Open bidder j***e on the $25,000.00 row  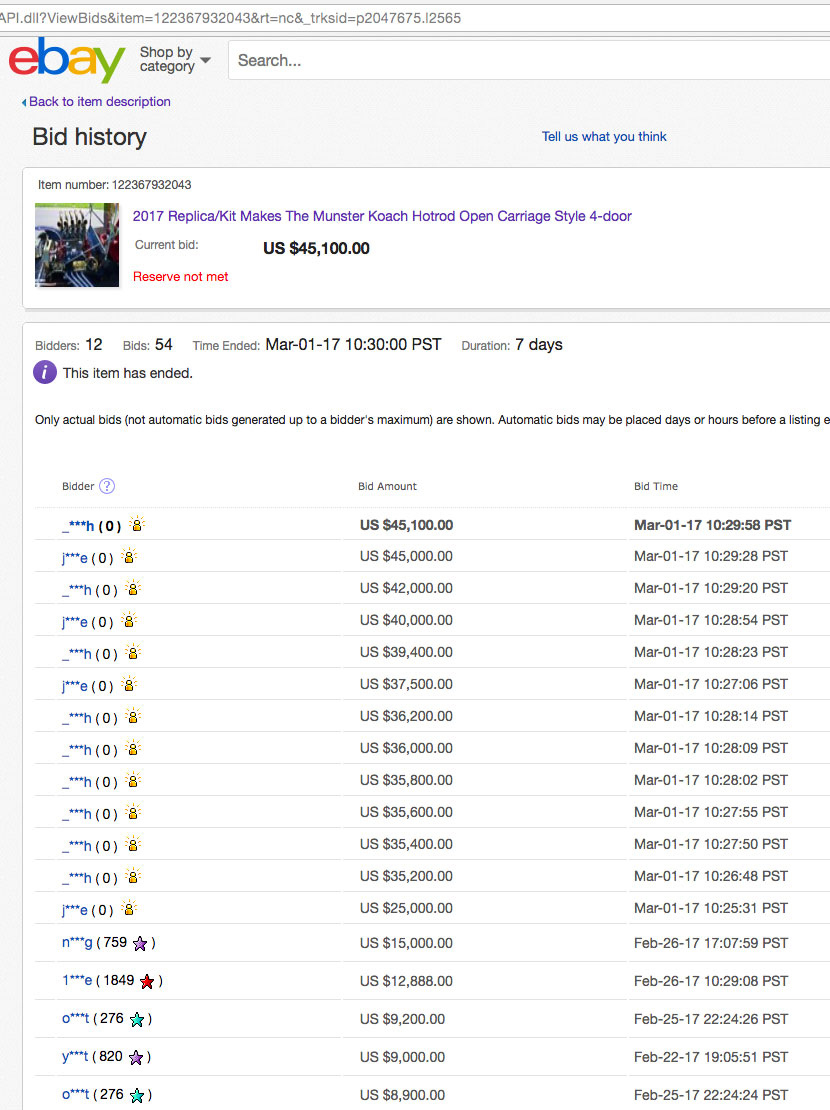[x=74, y=910]
